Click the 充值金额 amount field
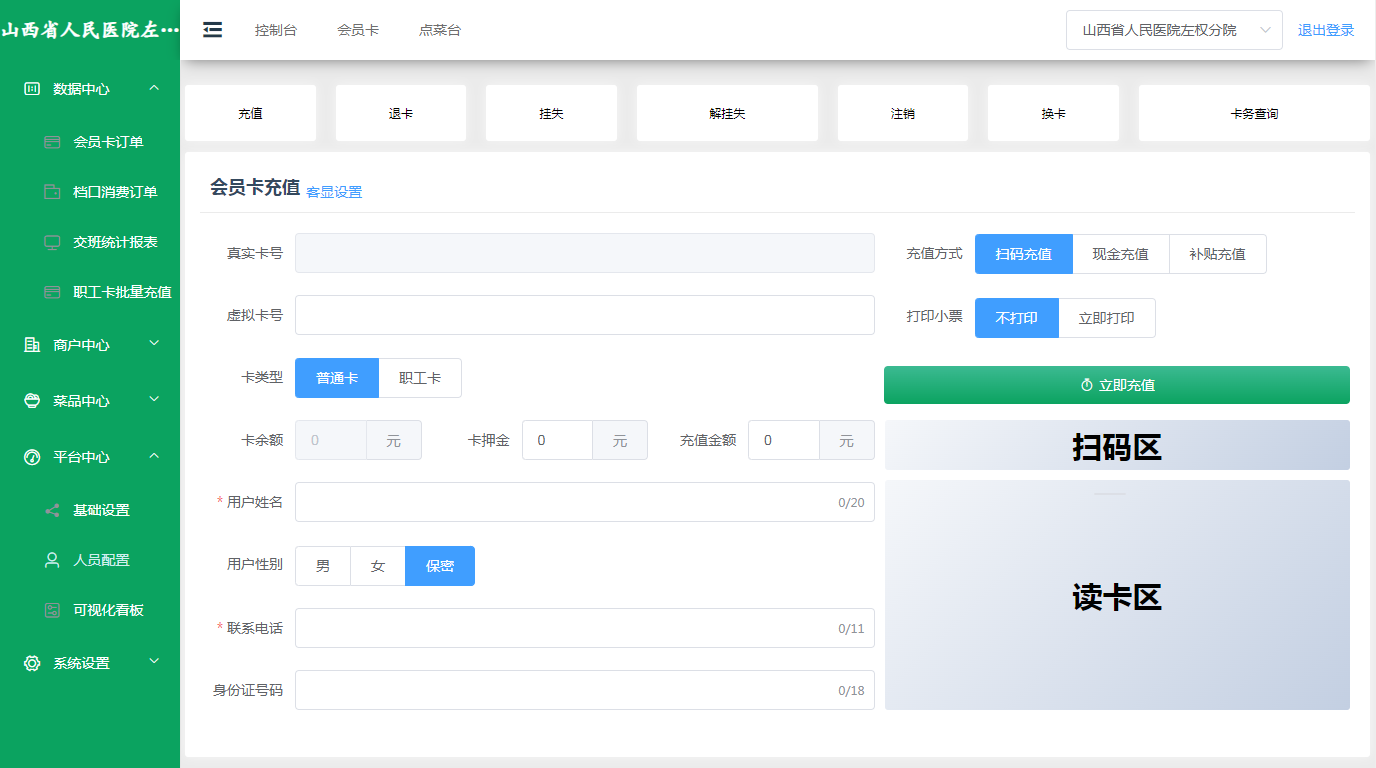The width and height of the screenshot is (1376, 768). pos(784,440)
